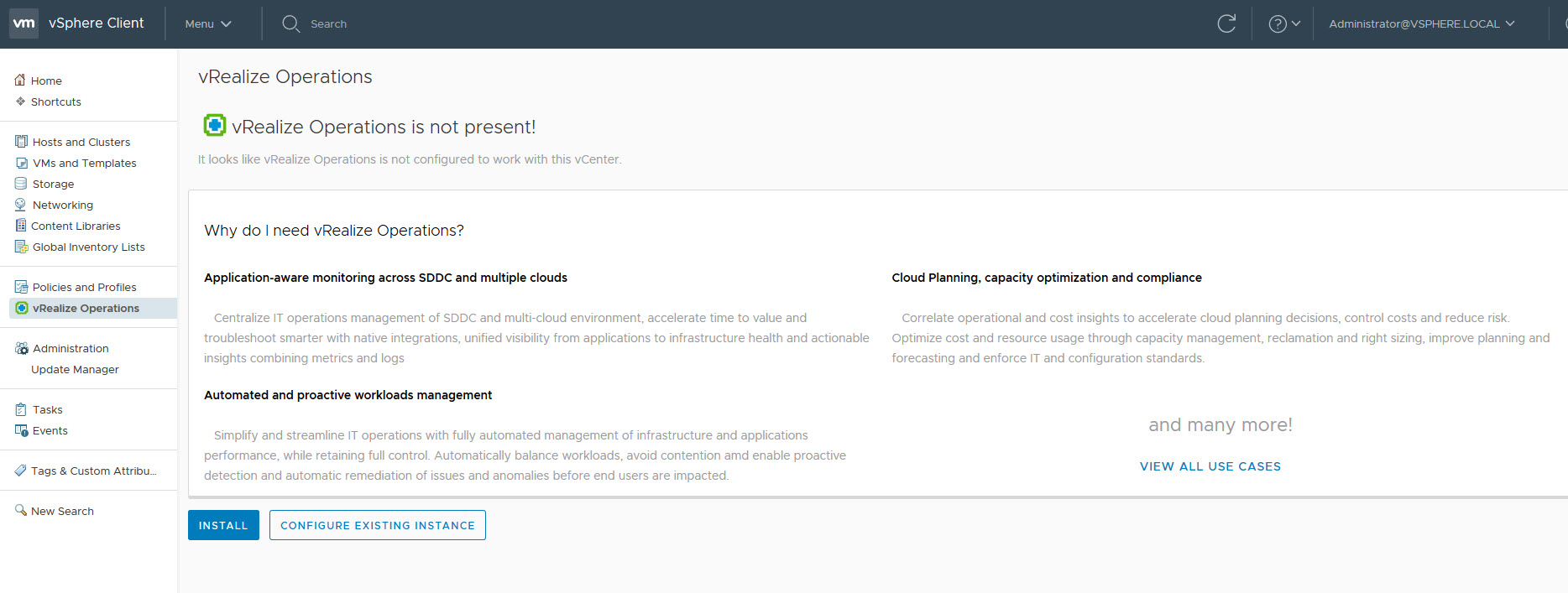Select Update Manager in the sidebar
Screen dimensions: 1568x593
click(x=75, y=369)
